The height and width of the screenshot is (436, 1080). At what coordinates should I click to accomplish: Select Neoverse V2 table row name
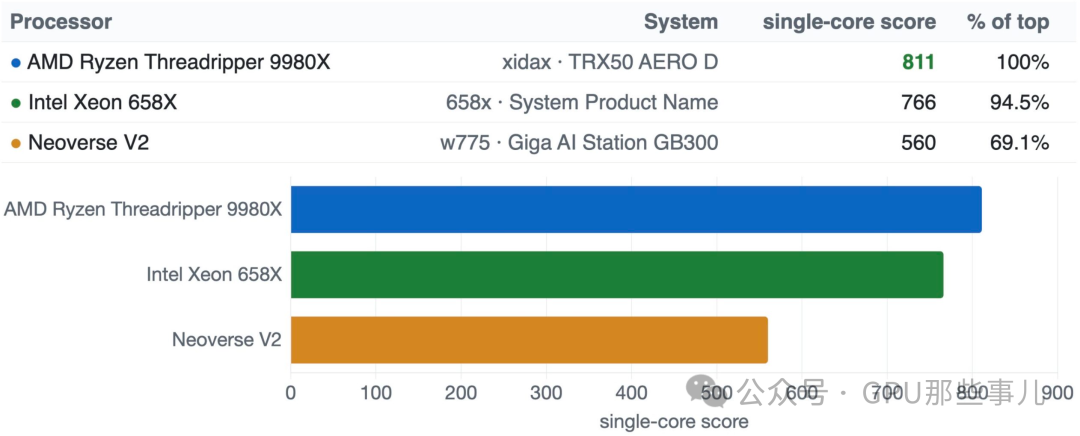tap(88, 143)
